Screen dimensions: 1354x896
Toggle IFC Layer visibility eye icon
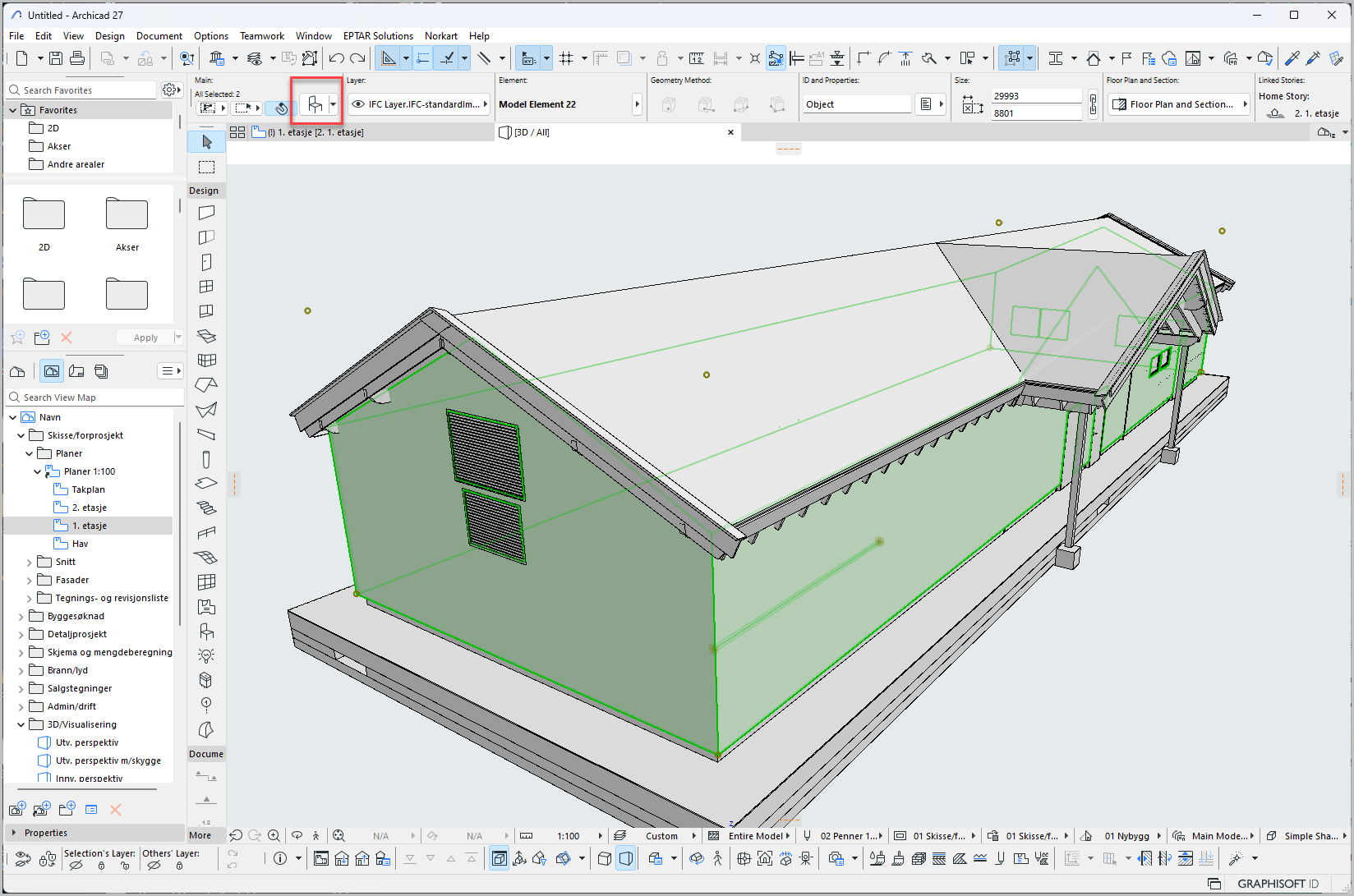(358, 104)
